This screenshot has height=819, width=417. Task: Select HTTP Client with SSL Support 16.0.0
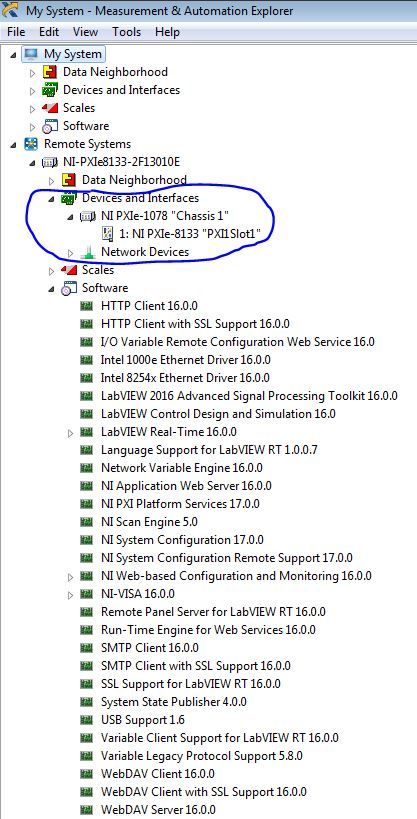(x=195, y=324)
